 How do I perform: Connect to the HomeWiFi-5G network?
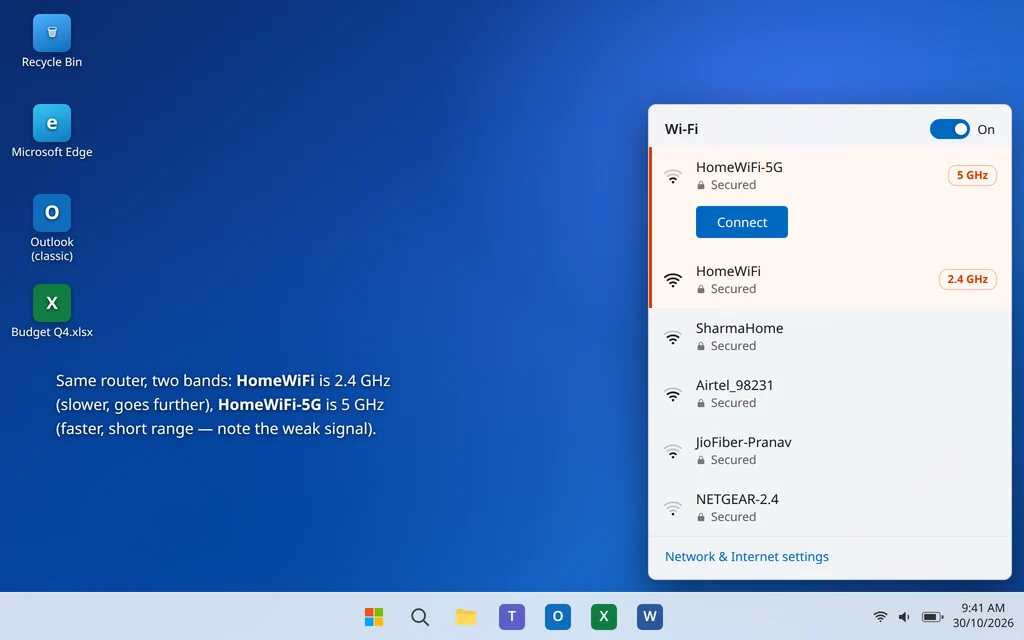tap(741, 222)
